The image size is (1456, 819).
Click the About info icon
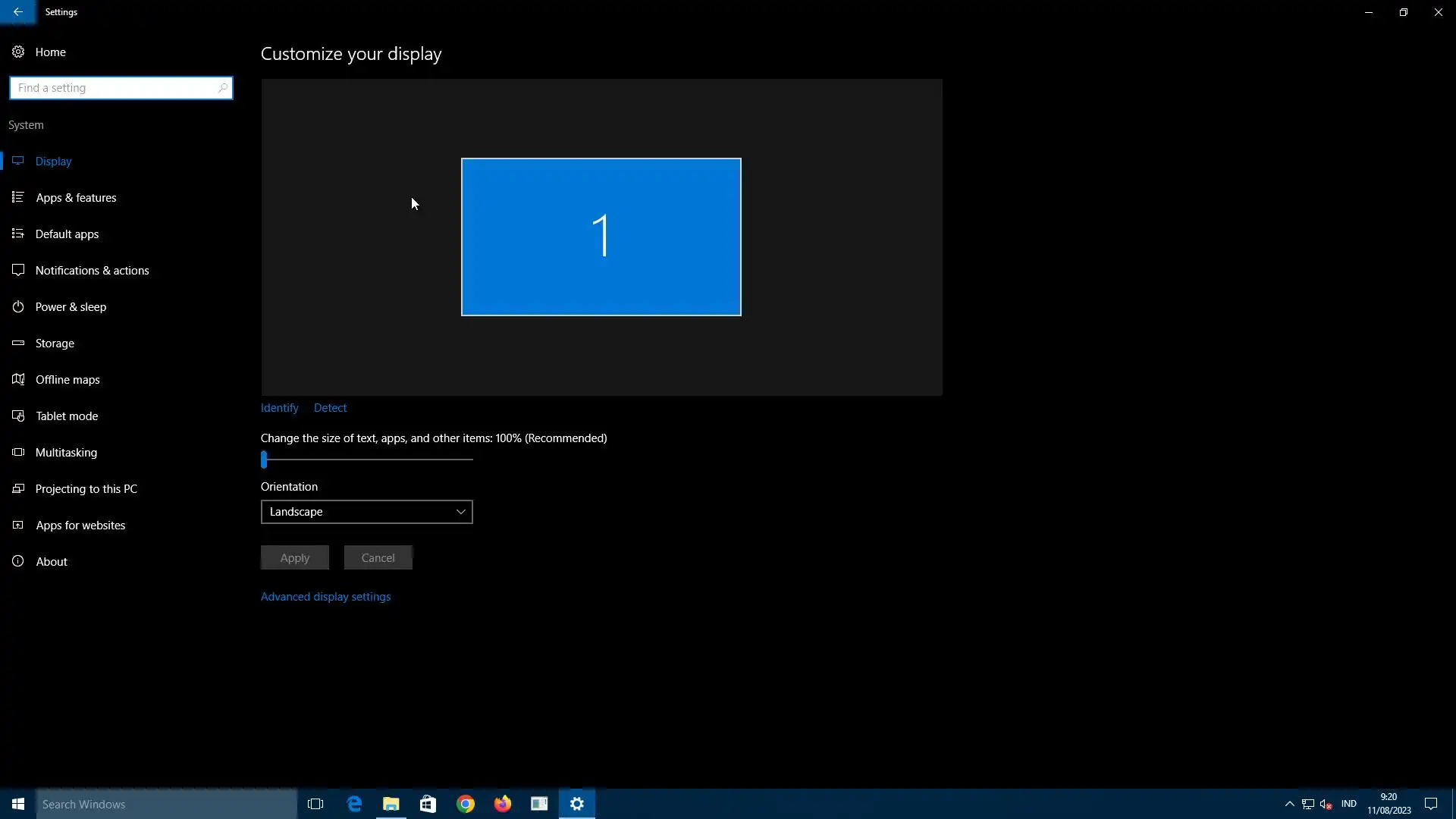click(18, 561)
